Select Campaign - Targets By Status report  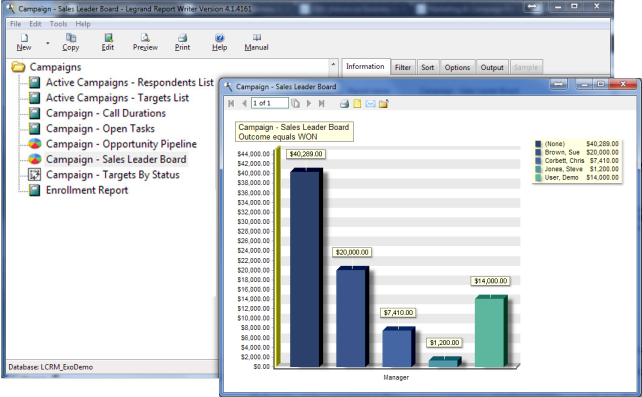tap(113, 175)
